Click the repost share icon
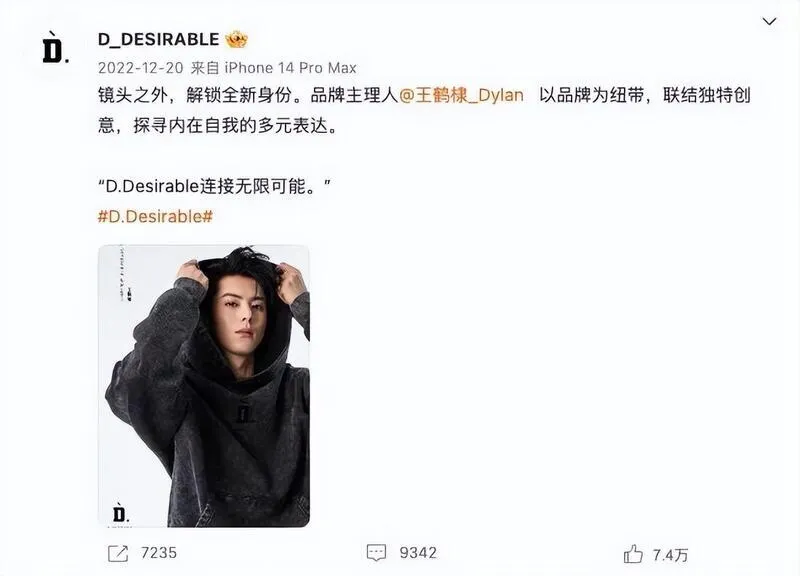 point(118,553)
